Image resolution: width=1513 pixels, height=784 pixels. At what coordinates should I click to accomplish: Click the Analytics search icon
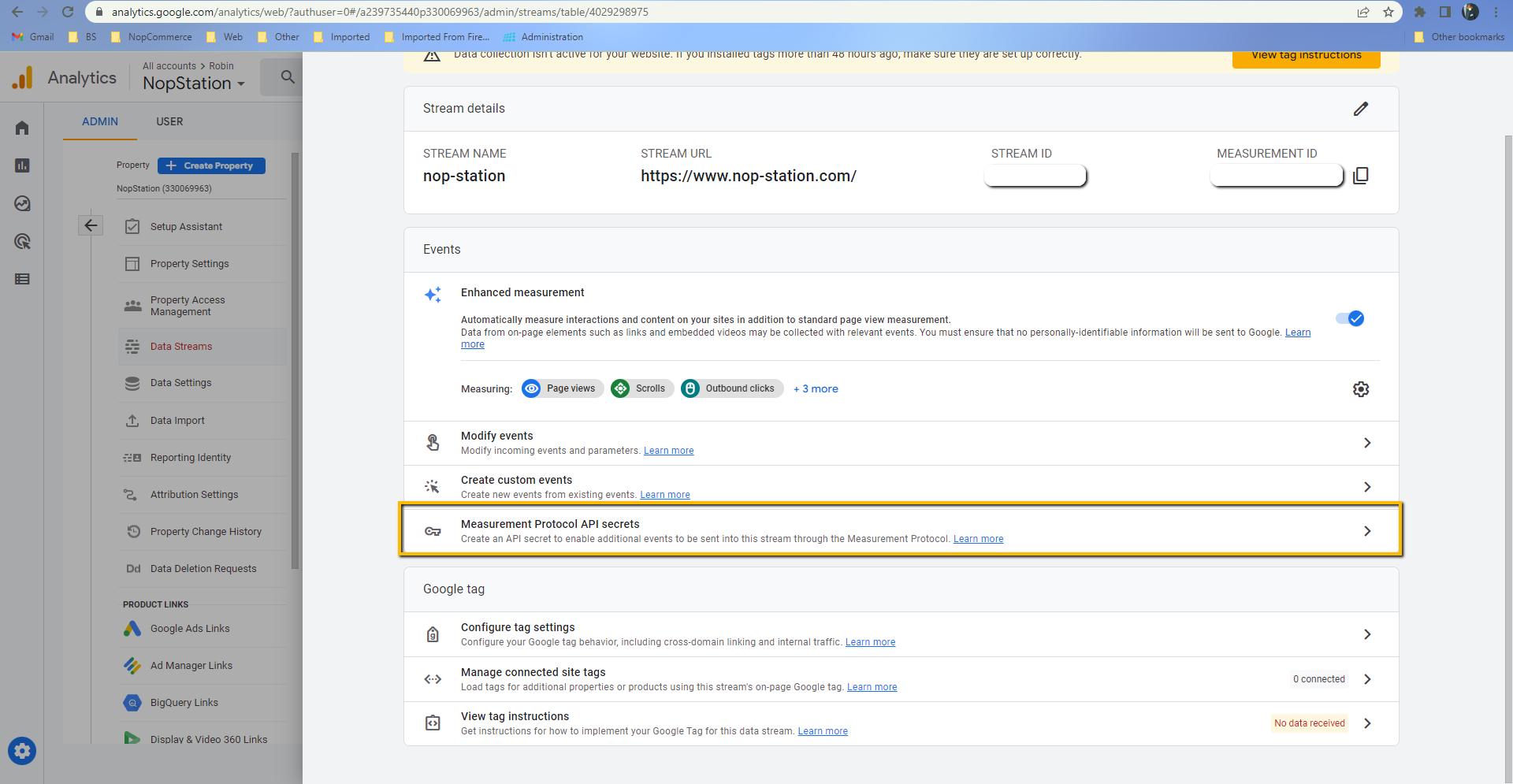pos(288,77)
